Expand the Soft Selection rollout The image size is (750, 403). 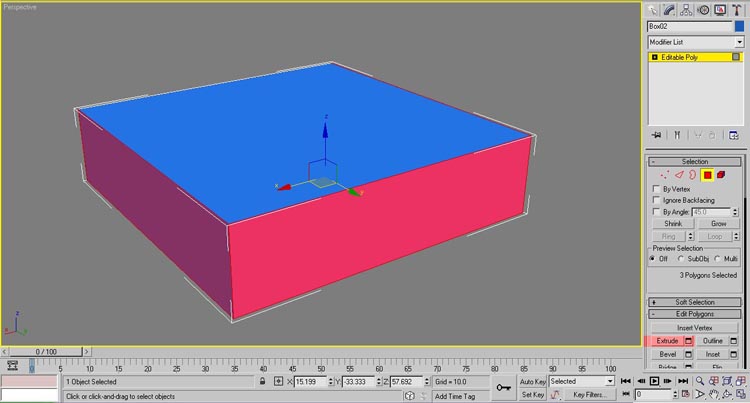pos(695,302)
